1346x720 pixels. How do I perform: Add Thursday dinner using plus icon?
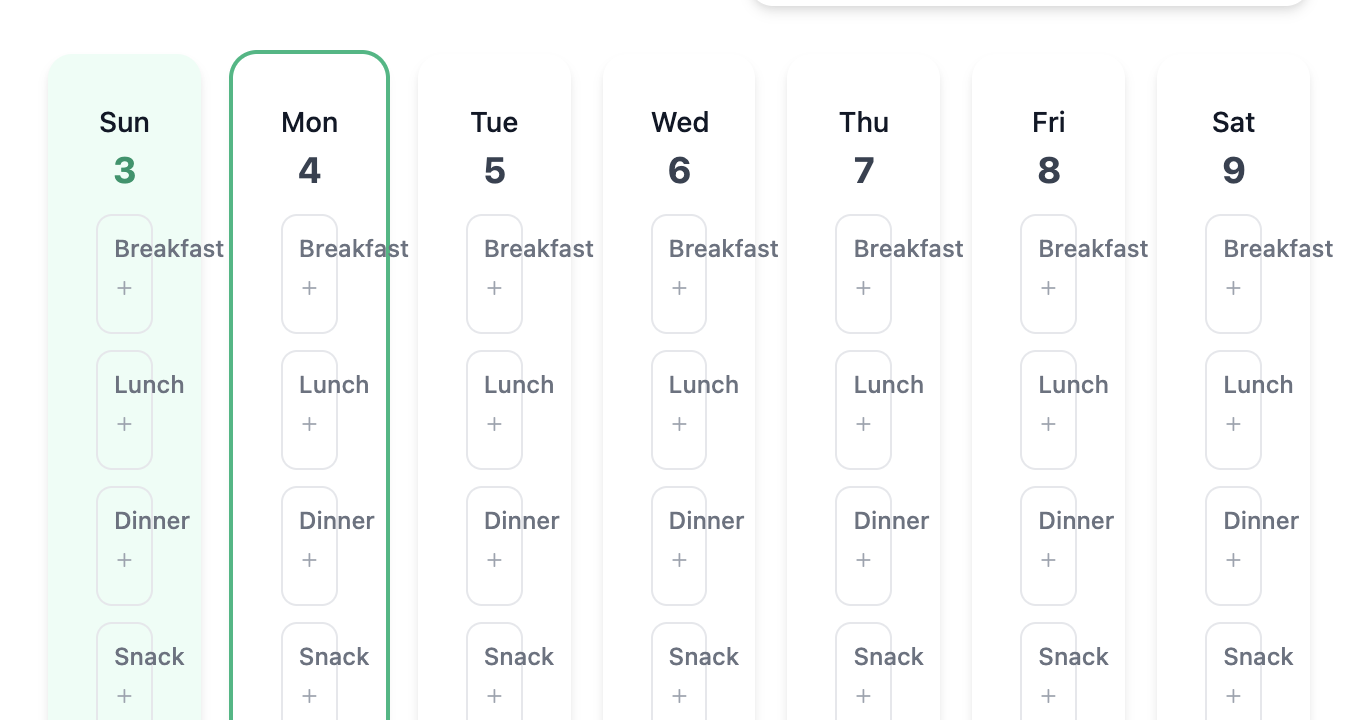coord(863,560)
